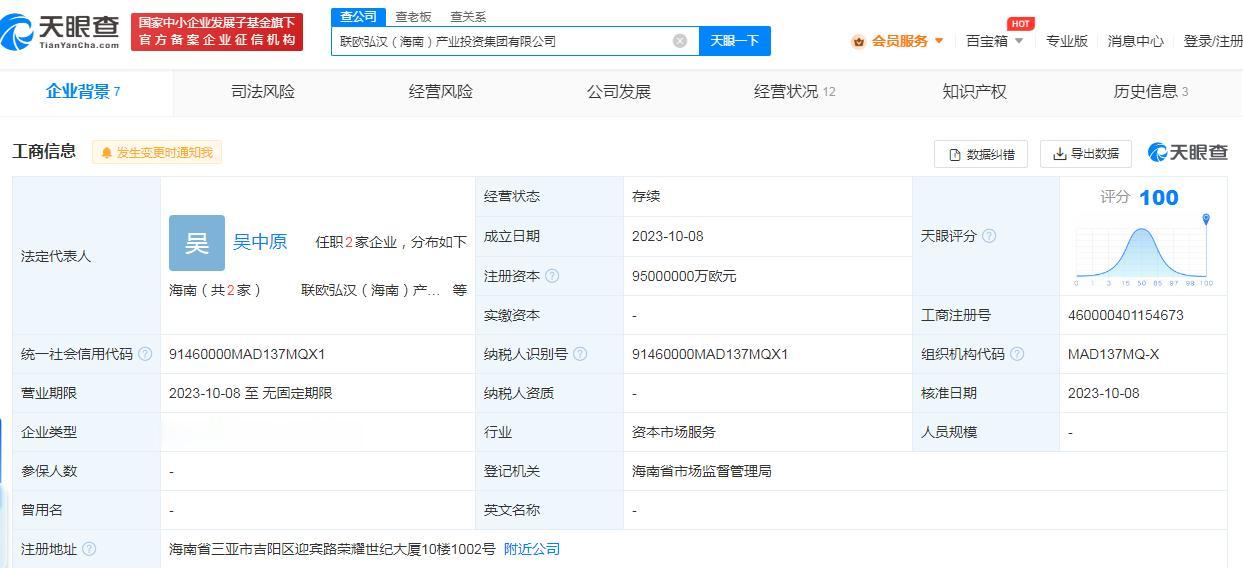
Task: Click the establishment date 2023-10-08
Action: [x=668, y=236]
